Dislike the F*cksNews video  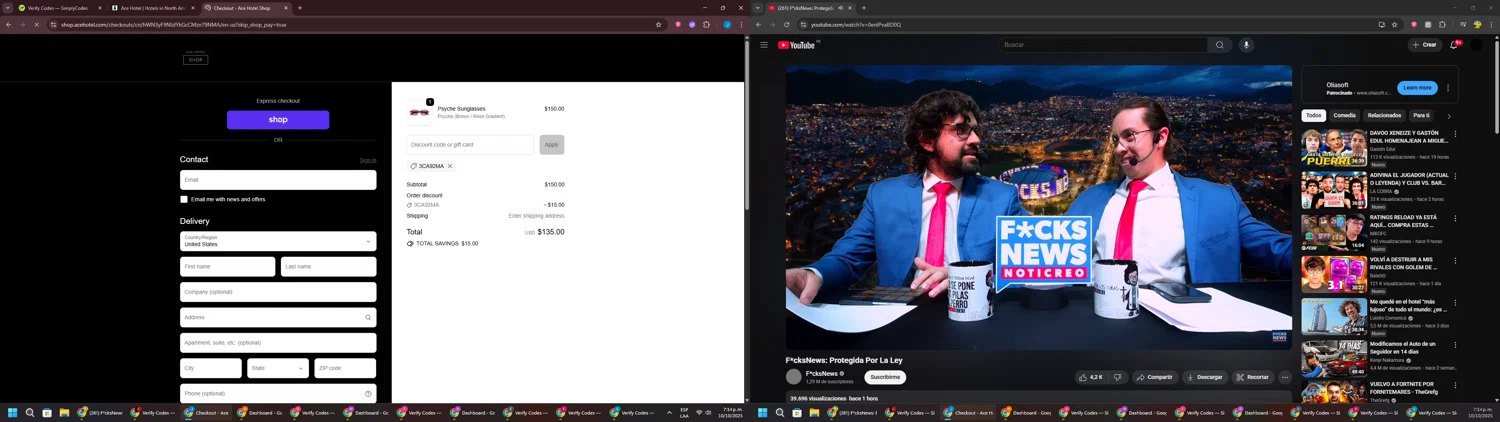click(1117, 377)
